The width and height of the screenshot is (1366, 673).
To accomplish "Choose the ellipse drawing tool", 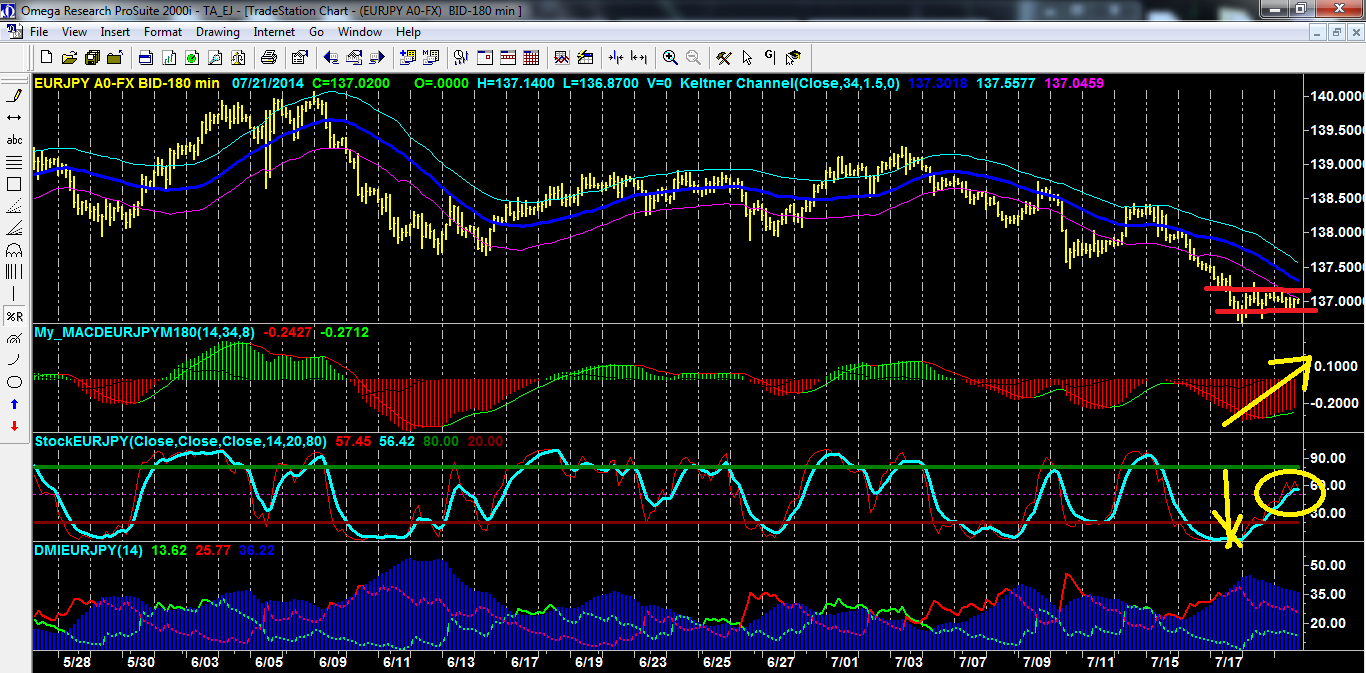I will click(14, 382).
